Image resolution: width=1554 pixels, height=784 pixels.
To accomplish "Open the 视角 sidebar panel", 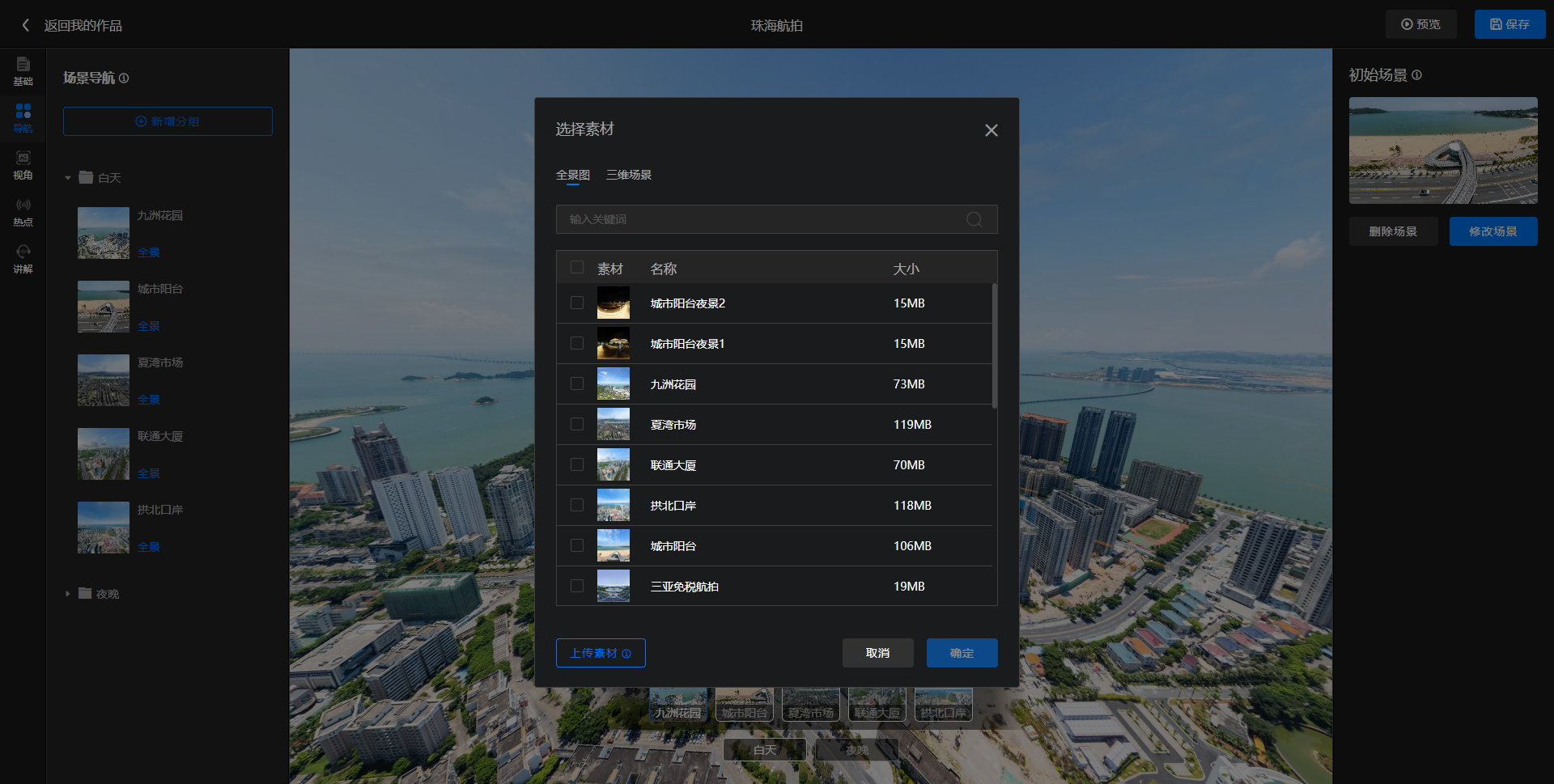I will (23, 165).
